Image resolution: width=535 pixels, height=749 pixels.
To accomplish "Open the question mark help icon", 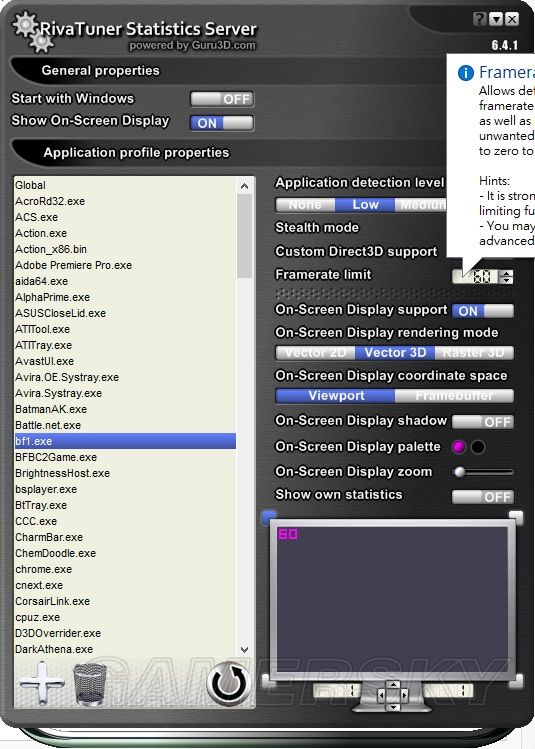I will pos(480,19).
